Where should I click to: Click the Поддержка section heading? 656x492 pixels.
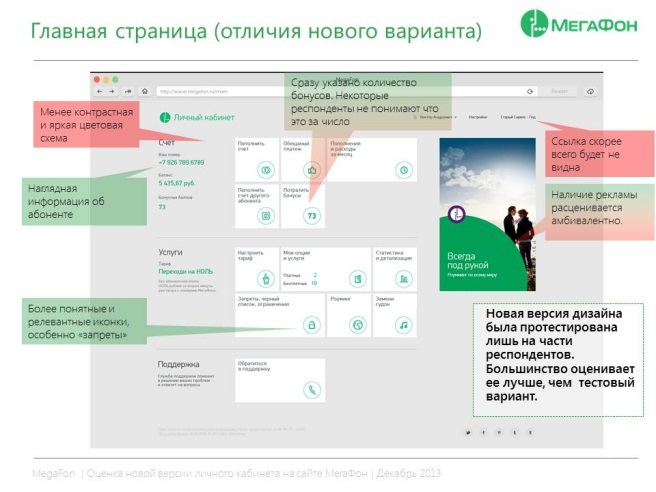click(x=179, y=364)
